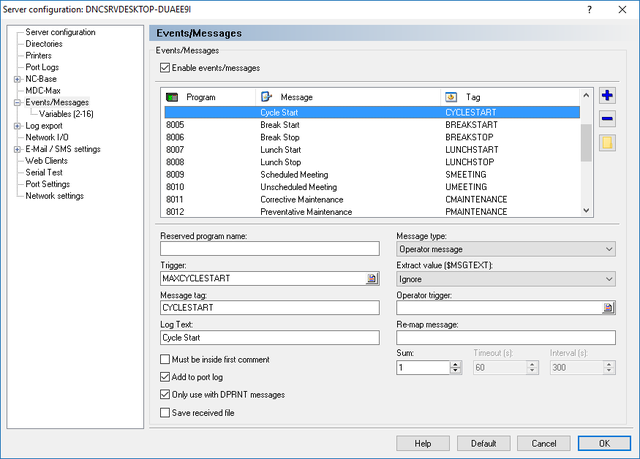640x459 pixels.
Task: Click the question mark help icon in the title bar
Action: pos(589,9)
